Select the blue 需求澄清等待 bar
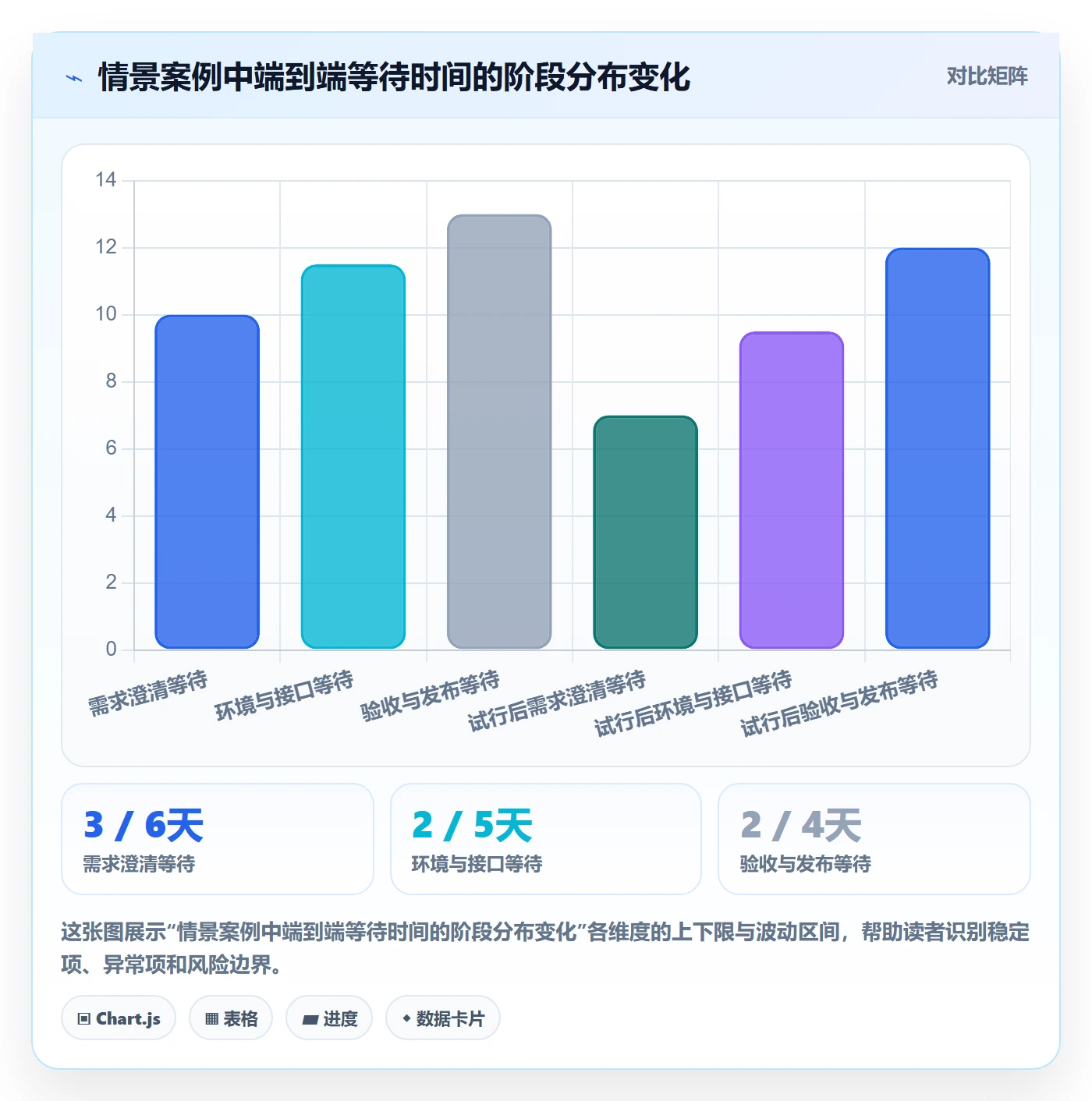 coord(207,482)
